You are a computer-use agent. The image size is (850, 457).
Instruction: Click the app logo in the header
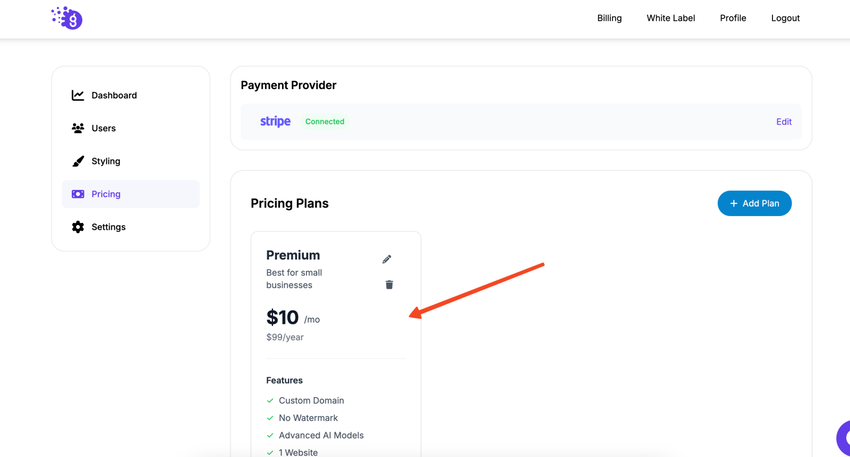(x=67, y=18)
